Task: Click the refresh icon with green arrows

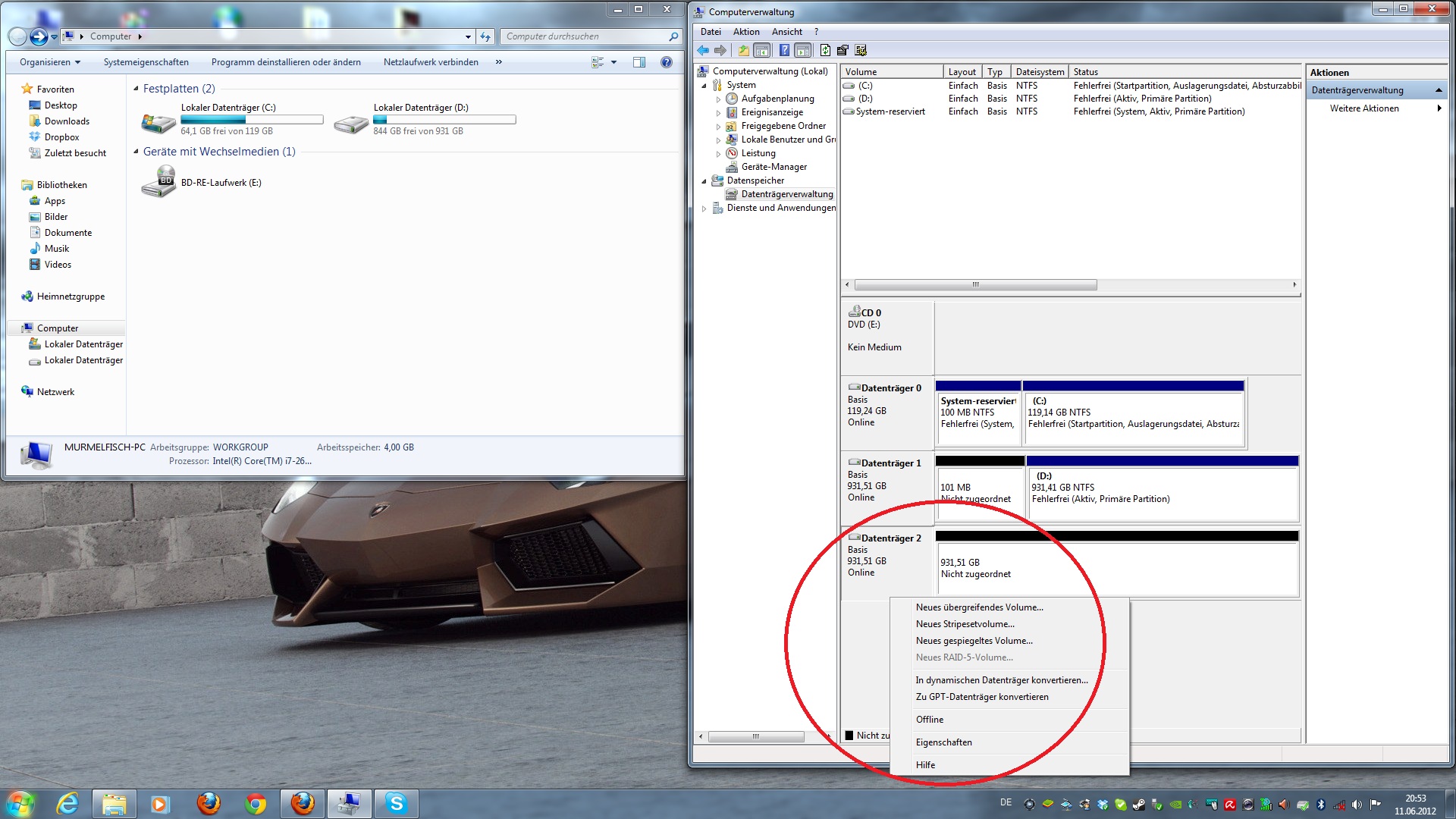Action: pyautogui.click(x=824, y=50)
